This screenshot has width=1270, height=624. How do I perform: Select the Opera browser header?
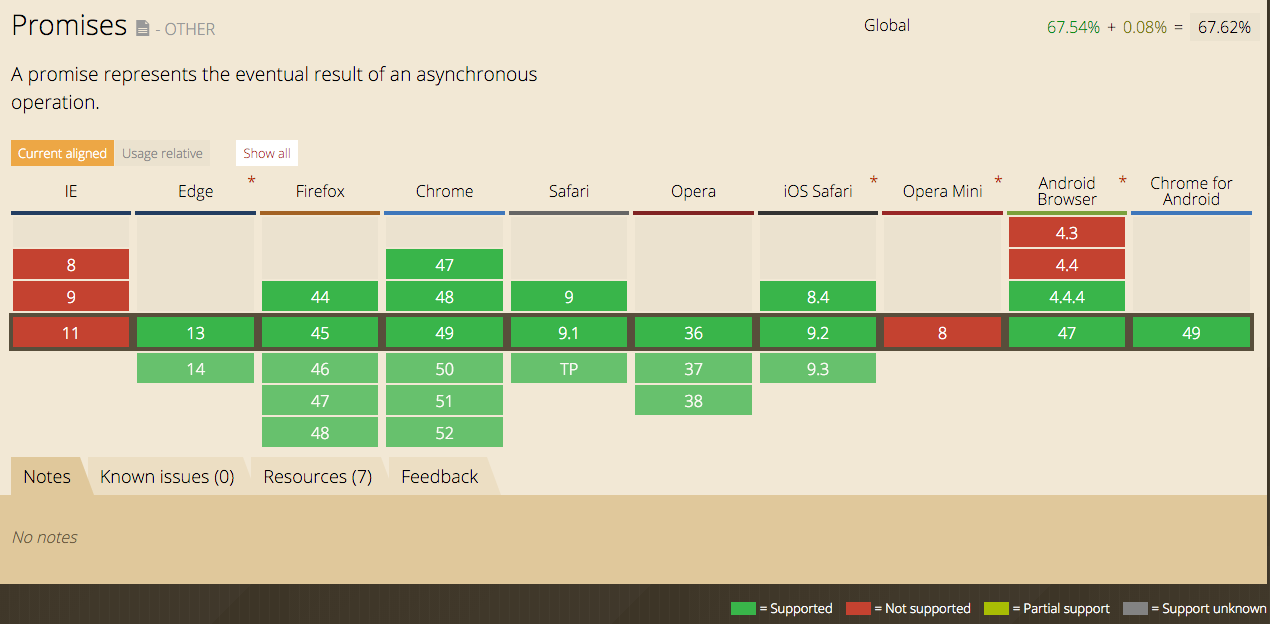[693, 191]
